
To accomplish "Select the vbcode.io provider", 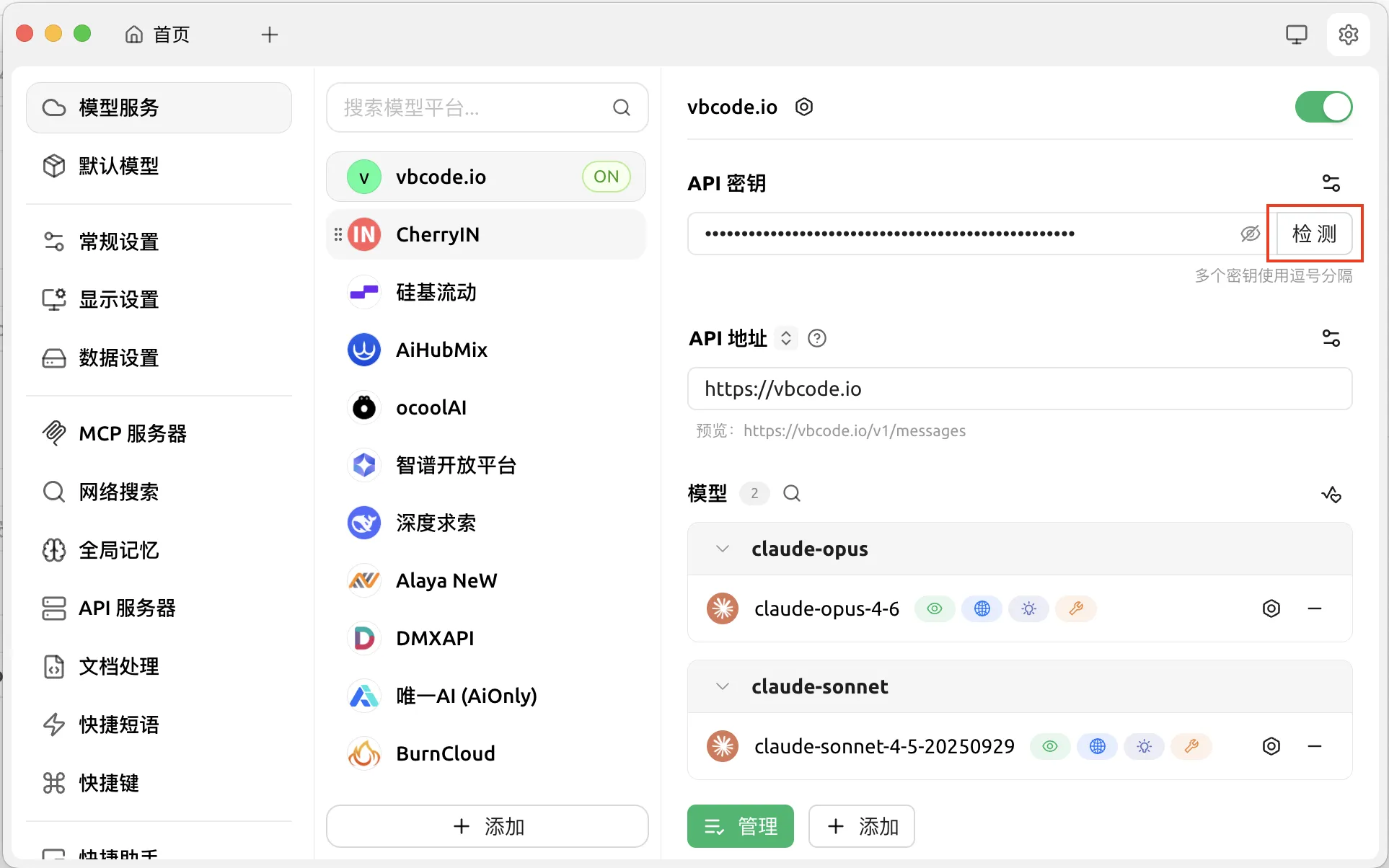I will point(485,177).
